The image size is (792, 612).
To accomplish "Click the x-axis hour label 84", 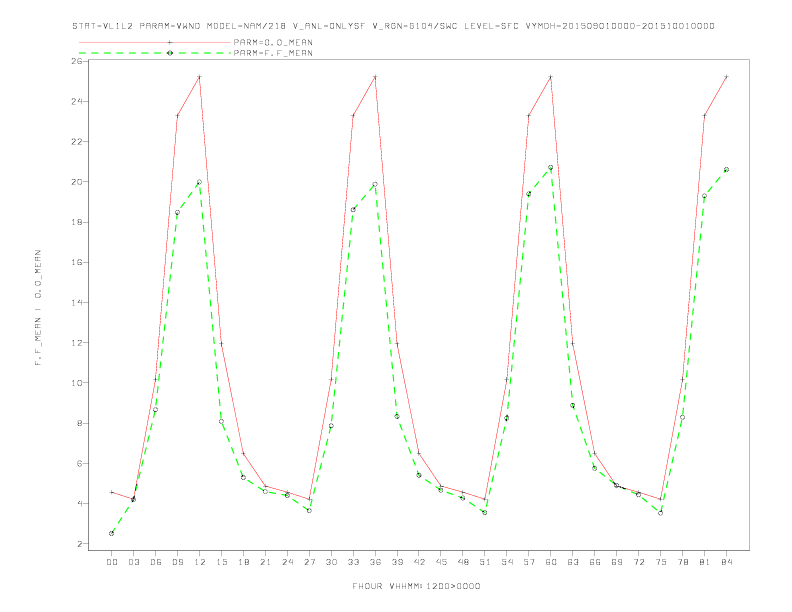I will coord(726,562).
